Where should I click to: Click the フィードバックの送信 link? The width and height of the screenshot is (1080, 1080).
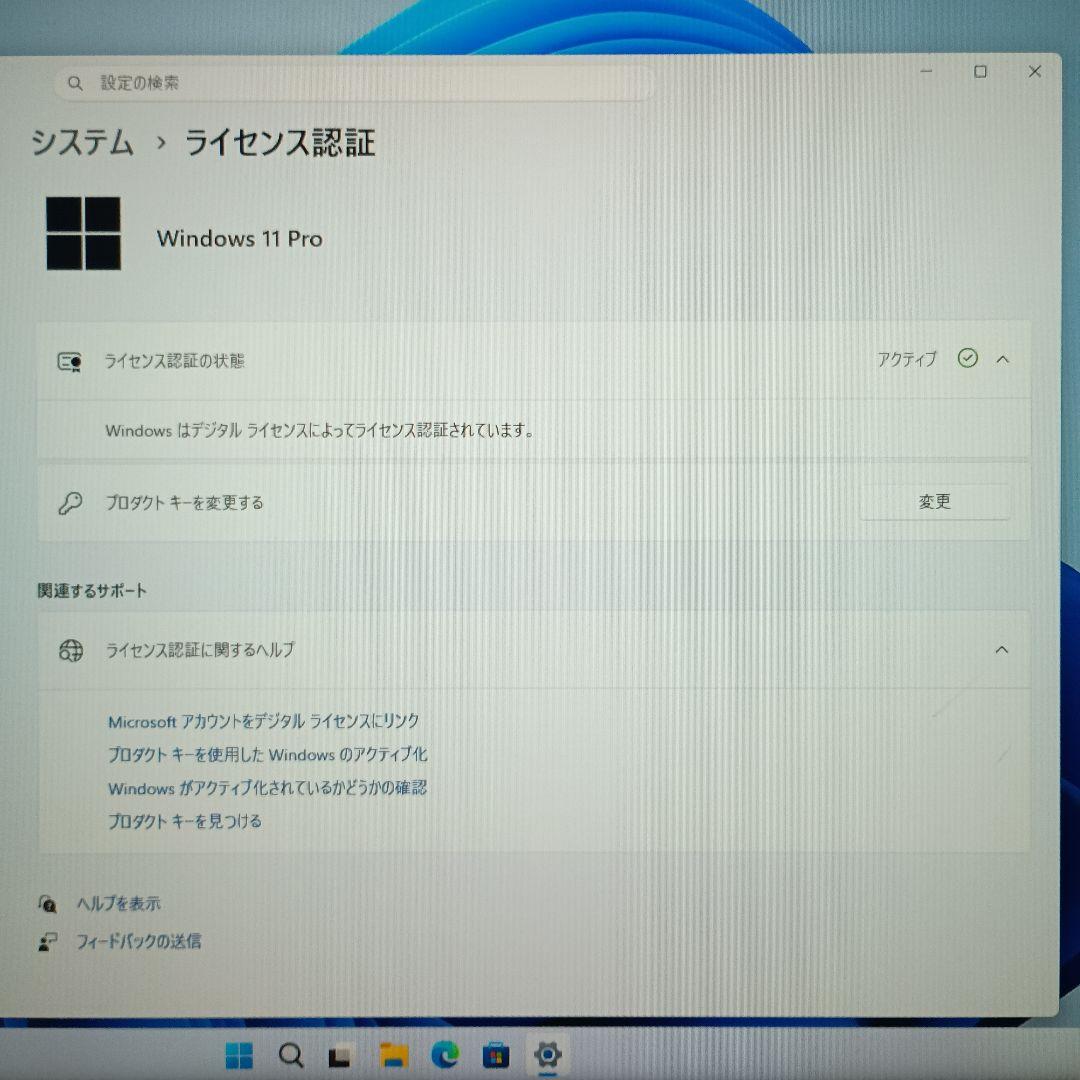coord(138,941)
